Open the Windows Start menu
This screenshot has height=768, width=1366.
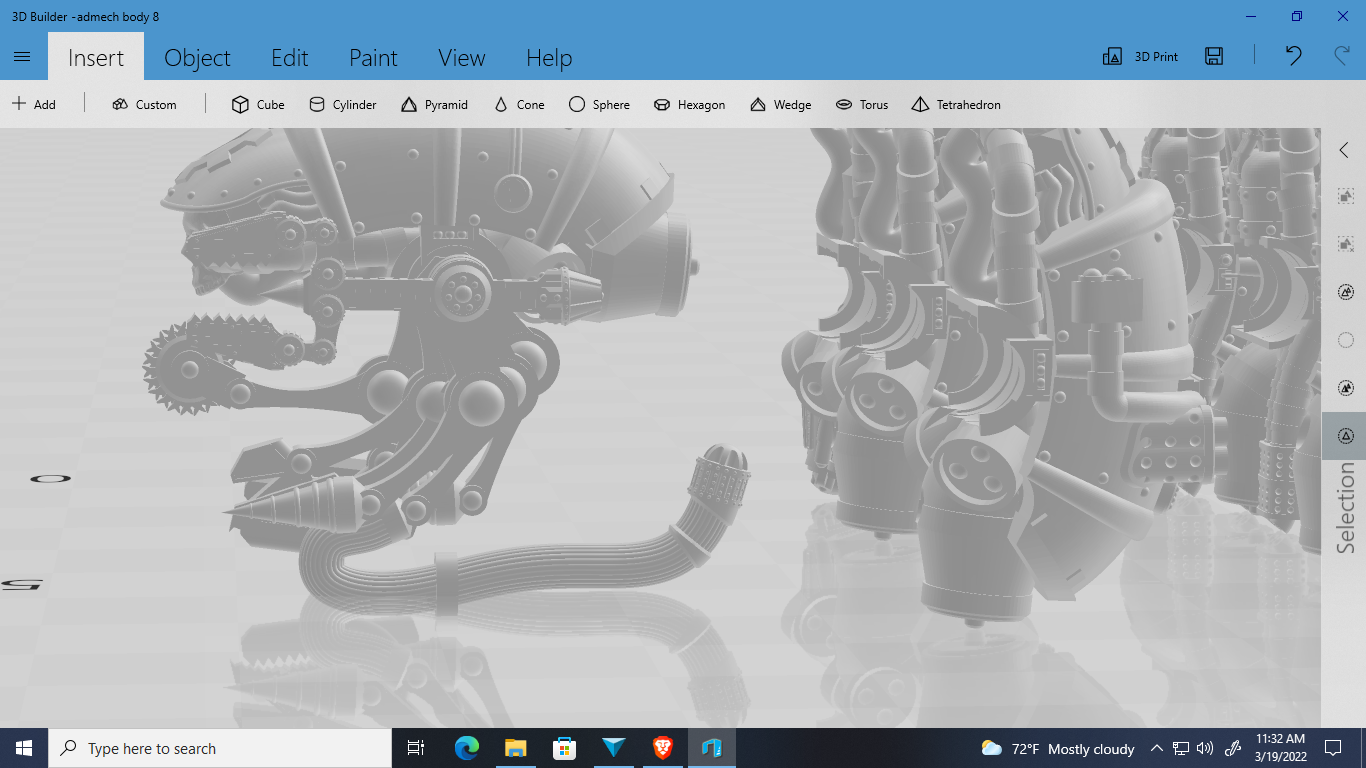pyautogui.click(x=24, y=748)
